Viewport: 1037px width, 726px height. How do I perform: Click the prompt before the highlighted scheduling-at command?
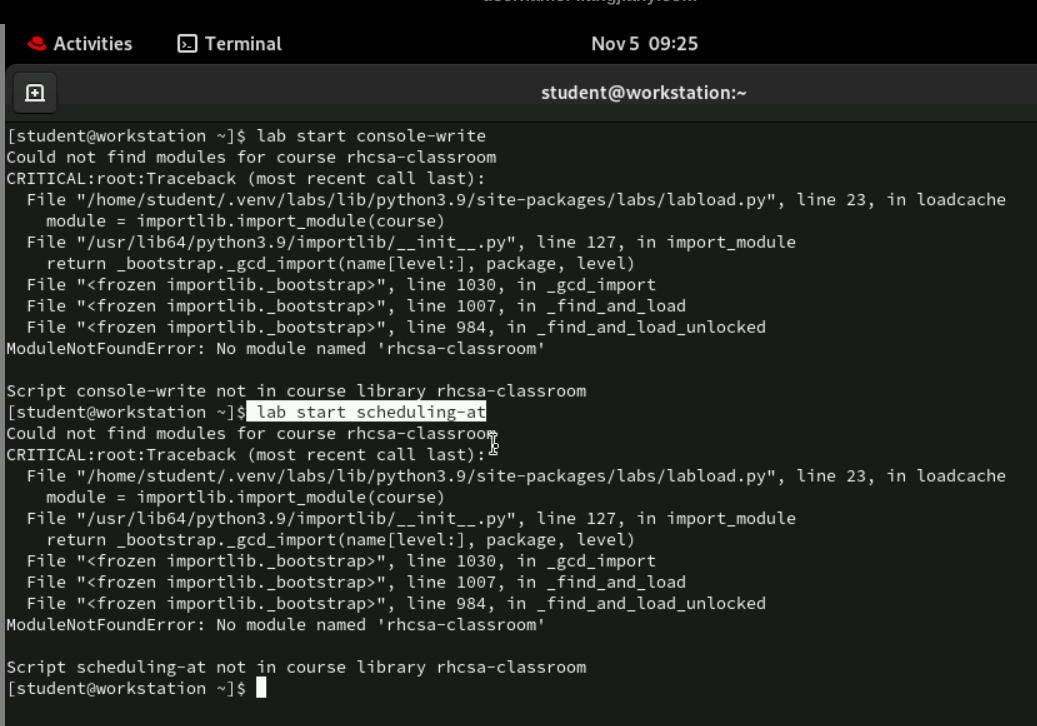[126, 412]
